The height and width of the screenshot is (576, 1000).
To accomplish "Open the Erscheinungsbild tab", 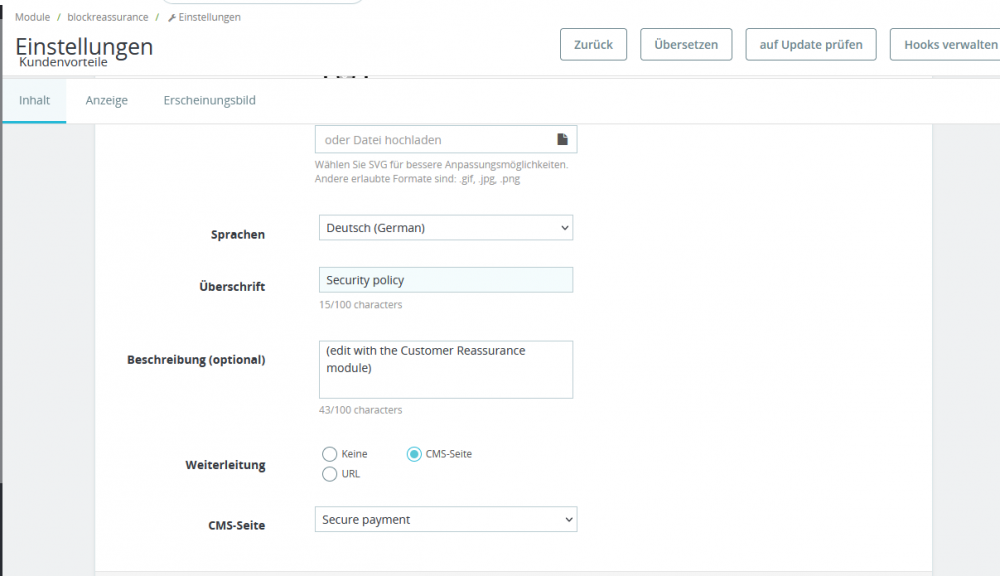I will tap(209, 100).
